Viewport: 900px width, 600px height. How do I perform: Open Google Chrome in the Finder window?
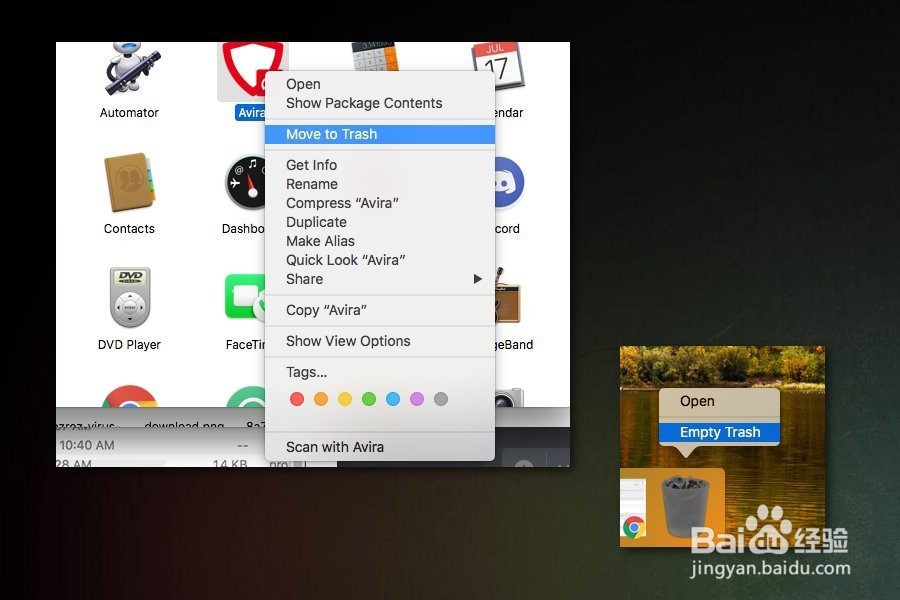[x=130, y=396]
